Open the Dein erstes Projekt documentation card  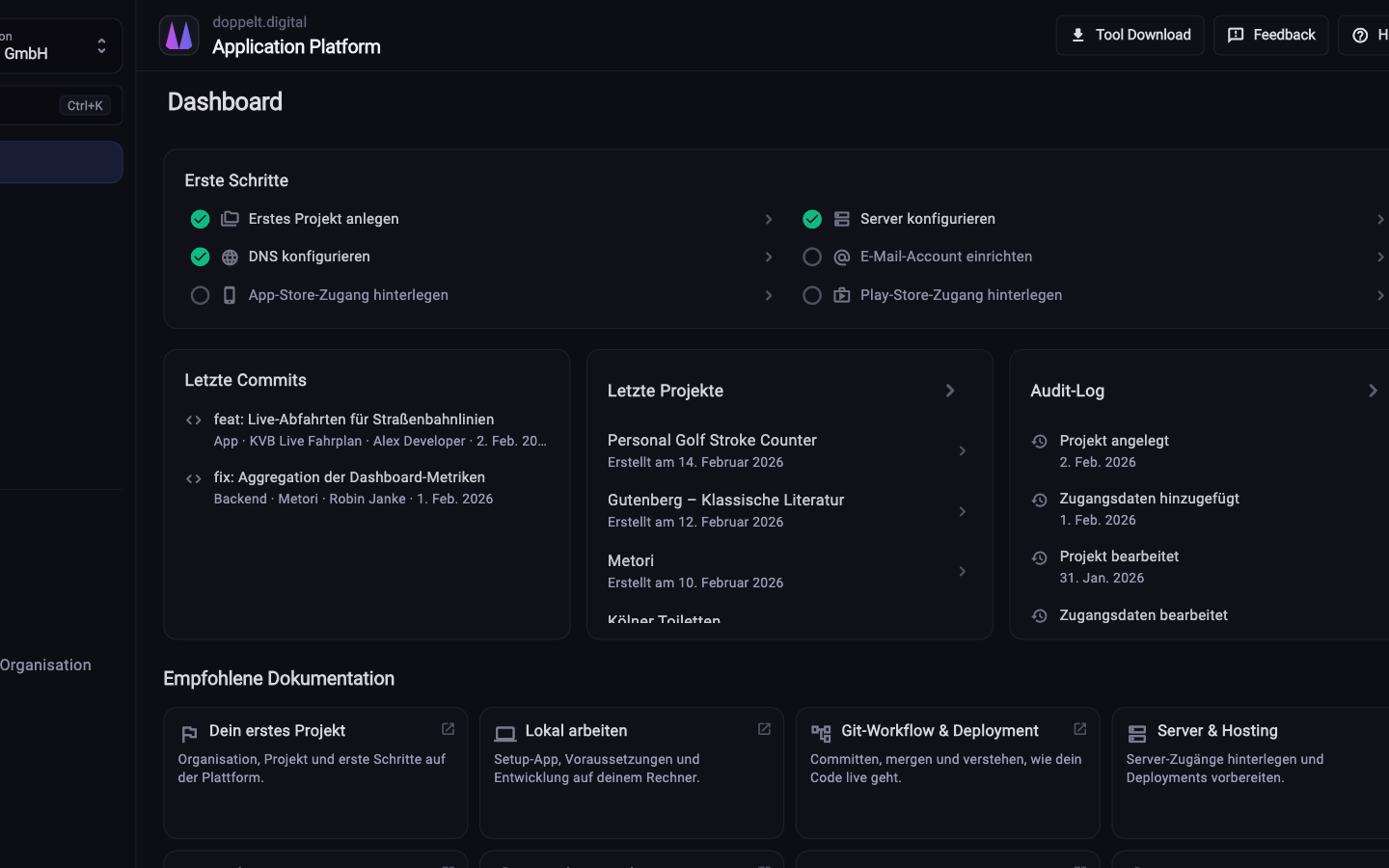point(315,773)
